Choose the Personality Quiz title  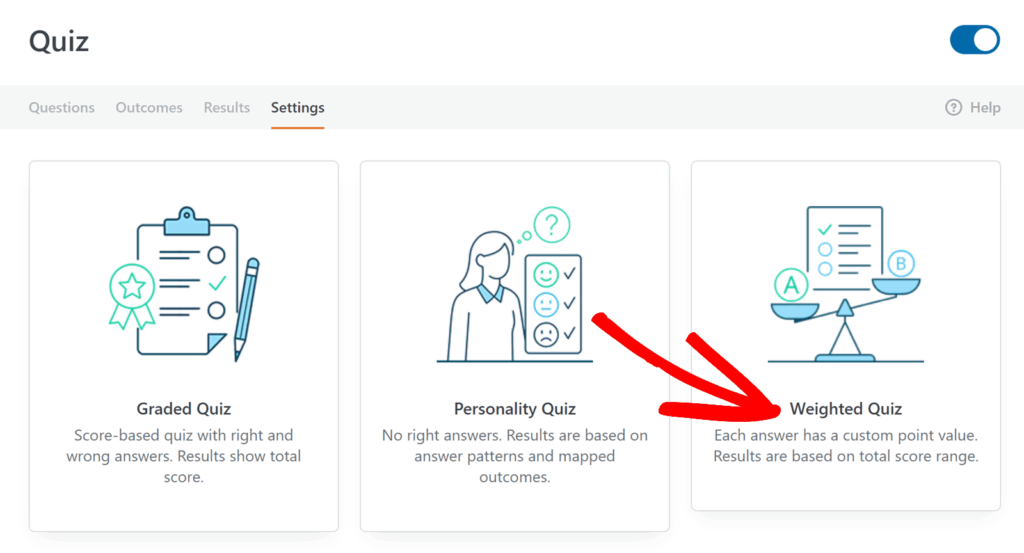(x=515, y=409)
